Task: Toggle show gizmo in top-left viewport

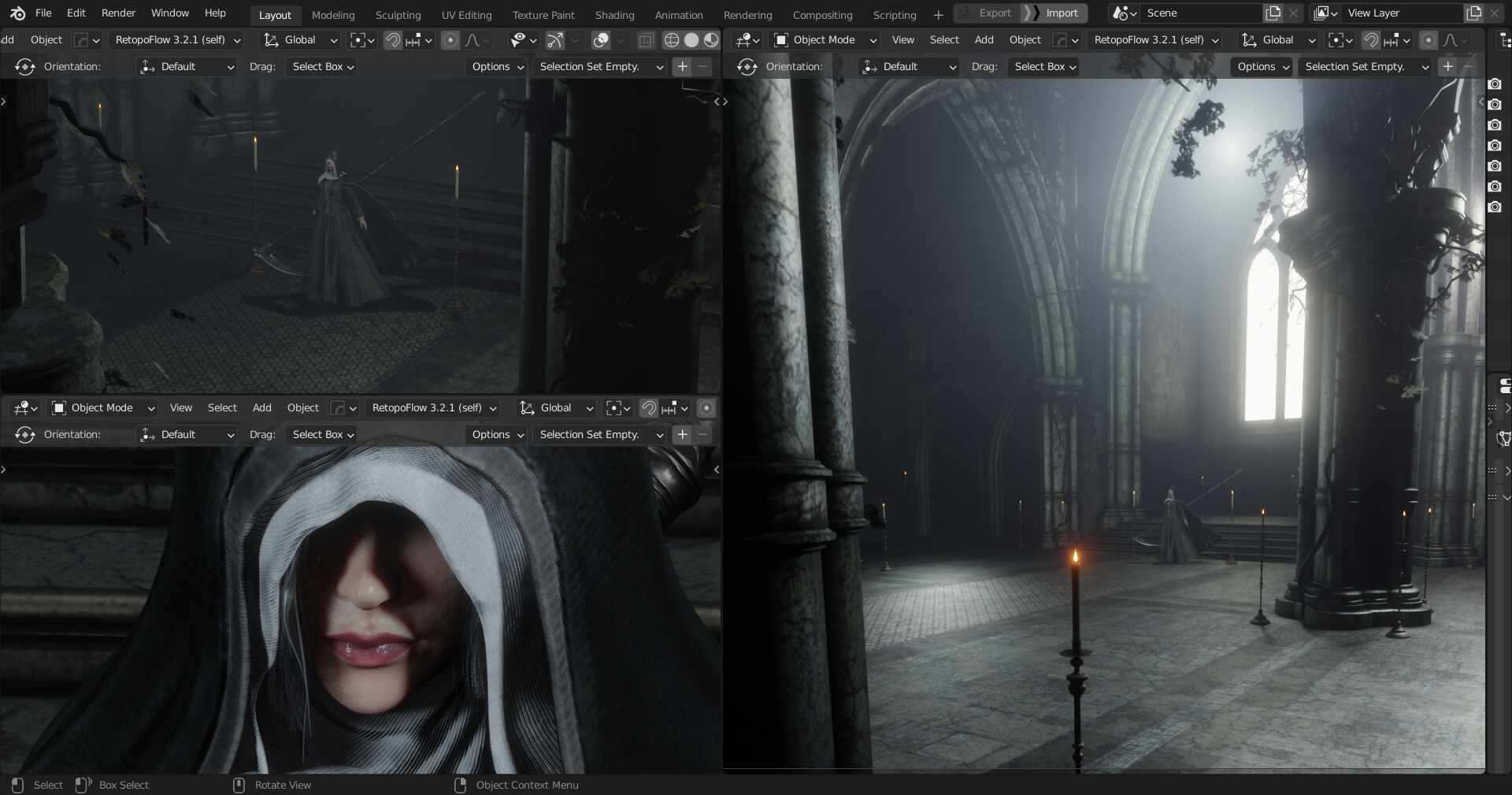Action: [555, 40]
